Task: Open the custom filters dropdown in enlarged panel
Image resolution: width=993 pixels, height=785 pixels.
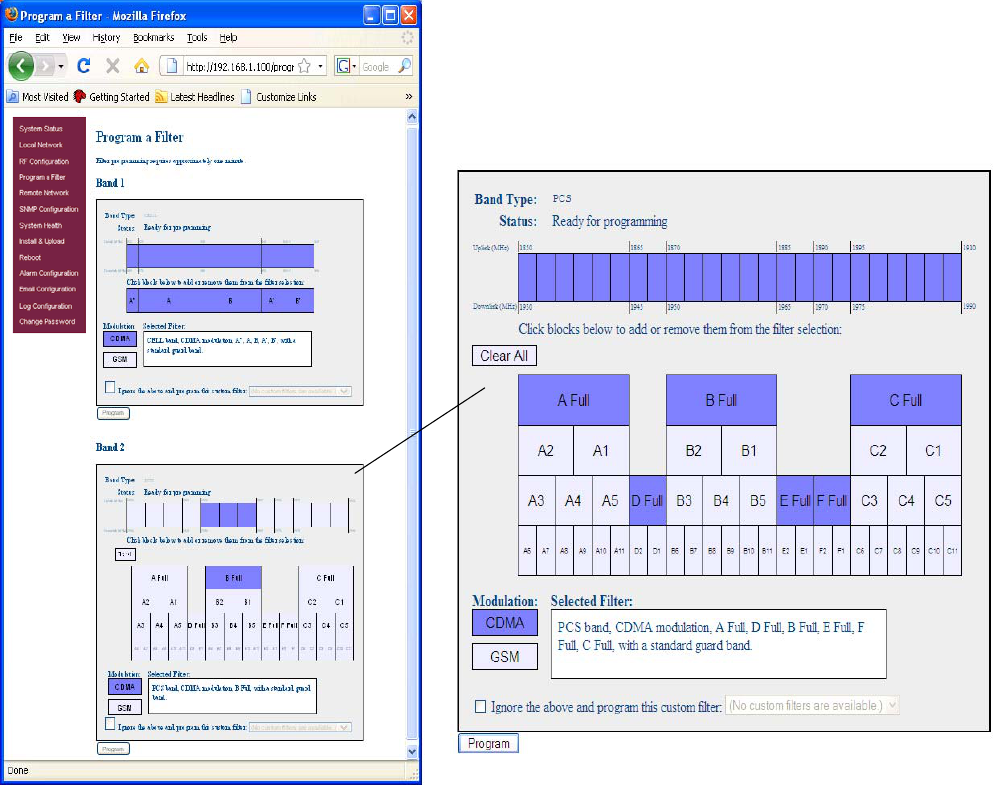Action: [x=812, y=705]
